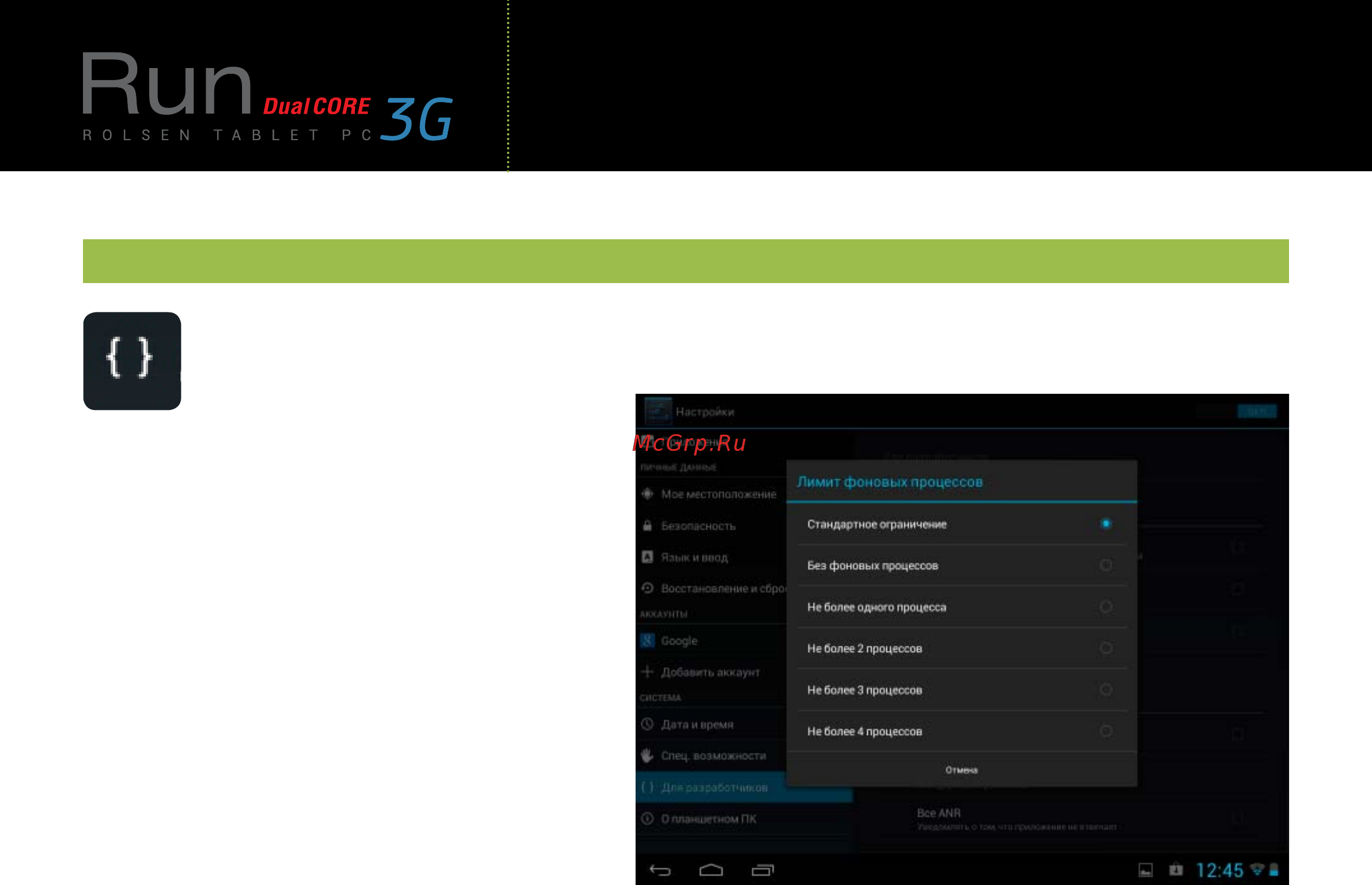The image size is (1372, 885).
Task: Open the Recent apps navigation button
Action: [x=762, y=870]
